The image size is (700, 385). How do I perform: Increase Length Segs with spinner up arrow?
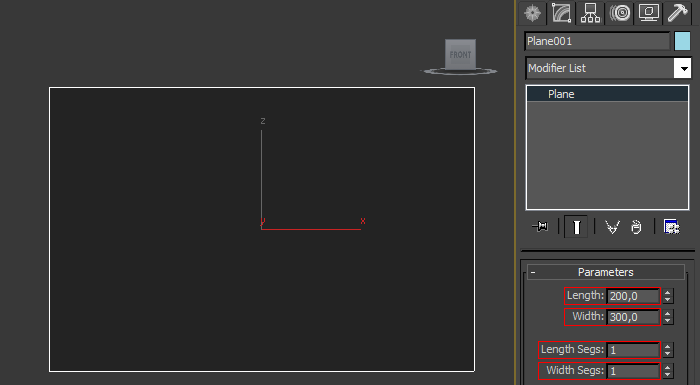point(667,347)
